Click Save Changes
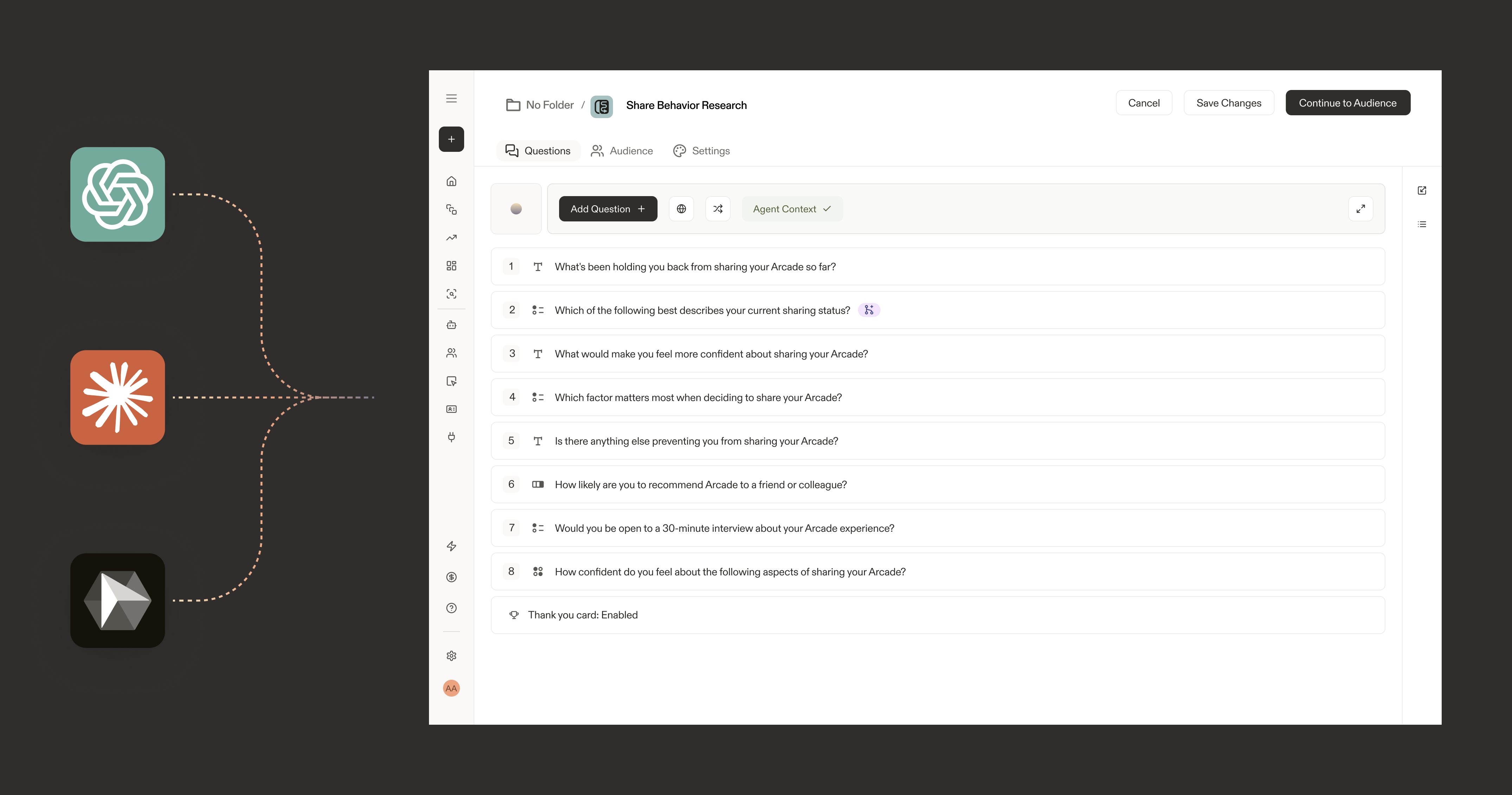 pyautogui.click(x=1229, y=103)
